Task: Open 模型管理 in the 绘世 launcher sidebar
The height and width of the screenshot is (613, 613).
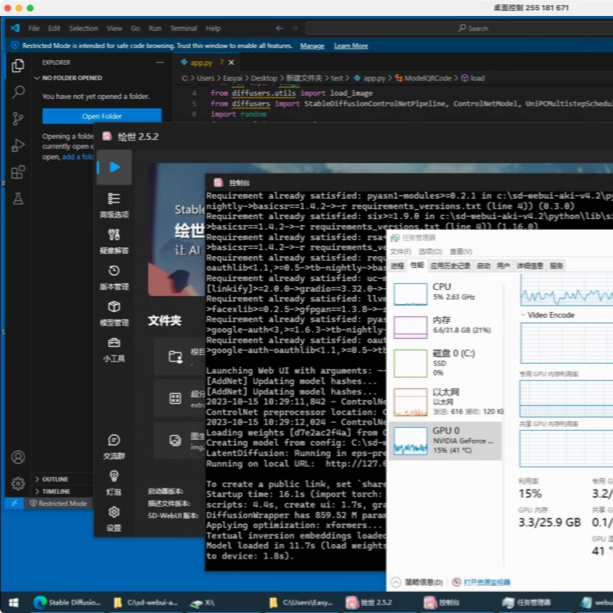Action: click(x=114, y=313)
